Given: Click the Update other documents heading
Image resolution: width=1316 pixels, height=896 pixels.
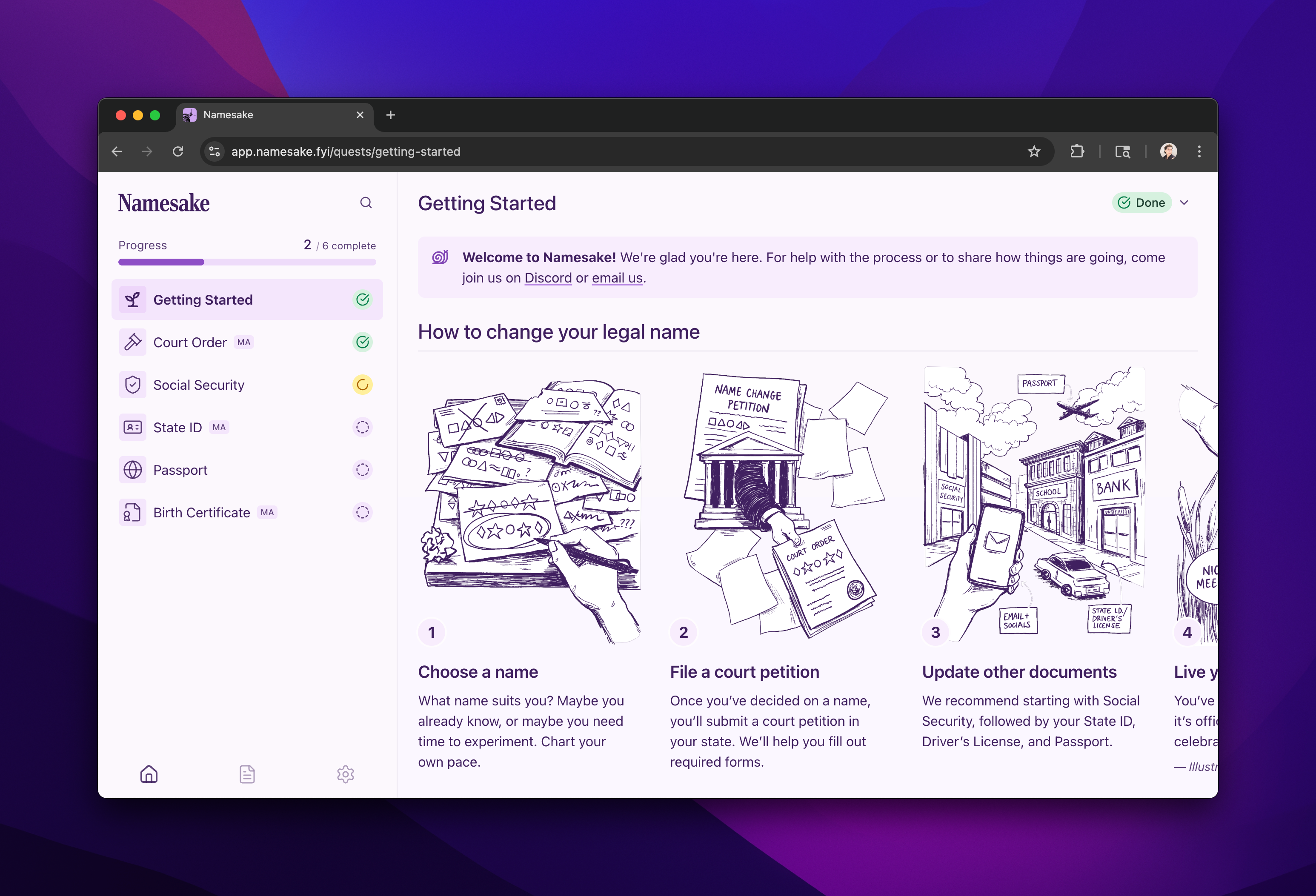Looking at the screenshot, I should pos(1019,672).
